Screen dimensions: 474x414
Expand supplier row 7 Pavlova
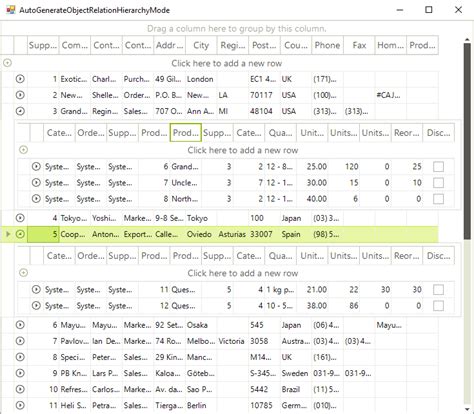tap(20, 341)
